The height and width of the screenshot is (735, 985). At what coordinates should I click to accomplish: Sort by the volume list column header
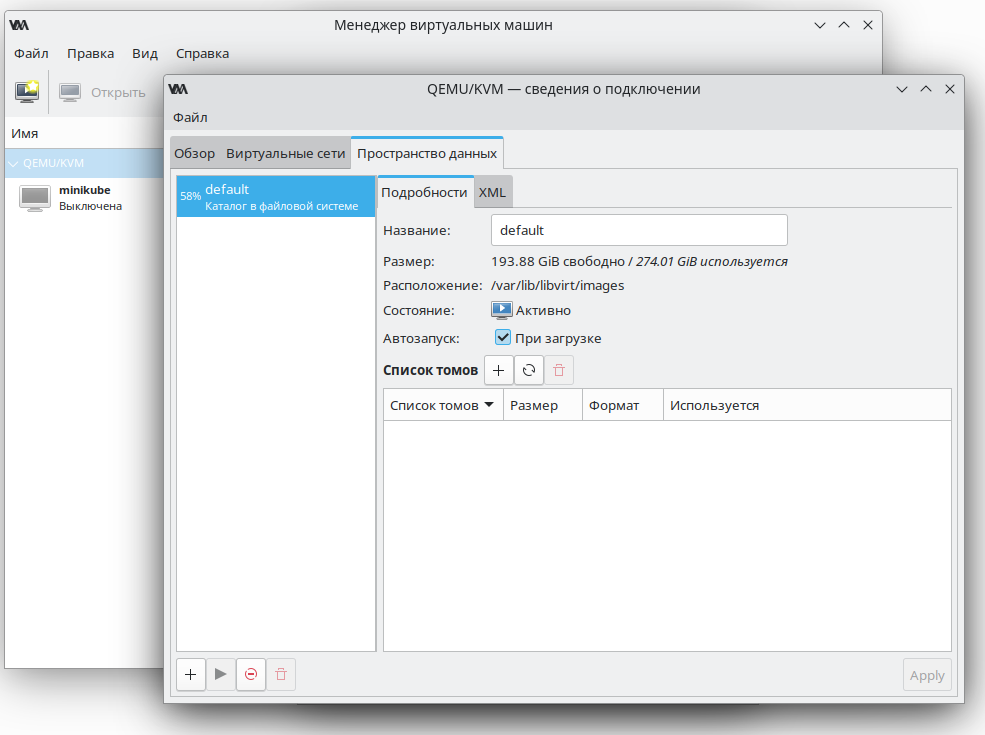442,405
